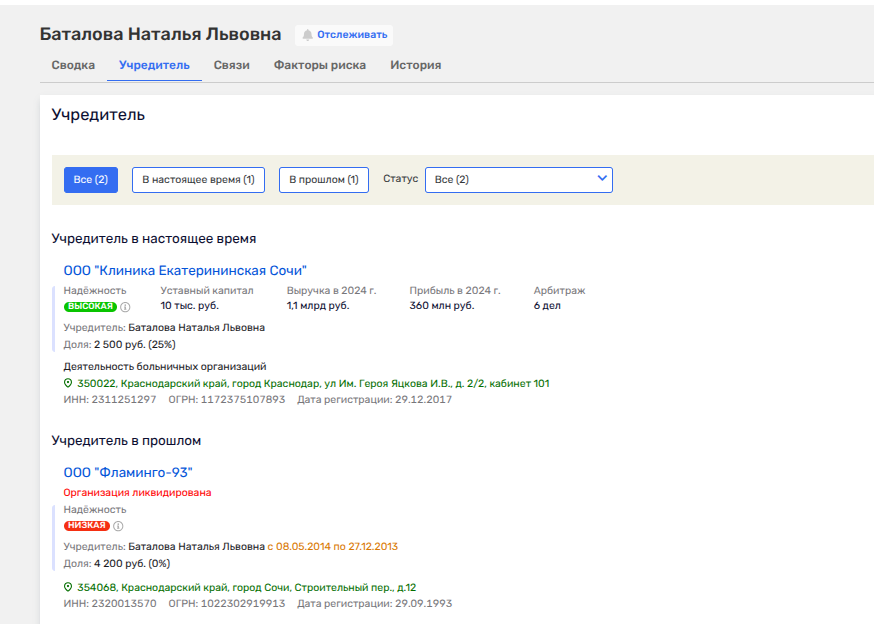The height and width of the screenshot is (624, 874).
Task: Open ООО "Клиника Екатерининская Сочи" link
Action: point(185,270)
